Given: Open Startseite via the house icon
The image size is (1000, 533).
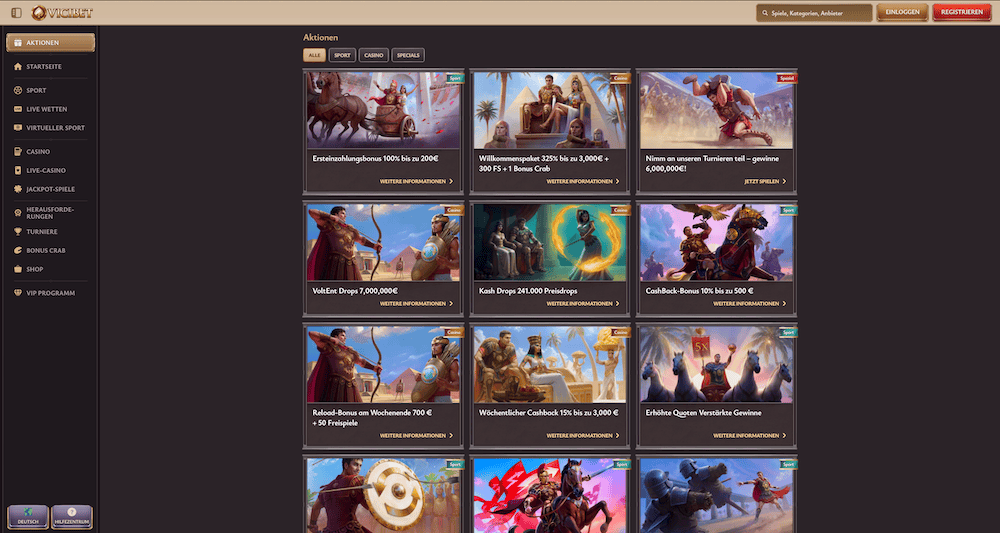Looking at the screenshot, I should (x=18, y=66).
